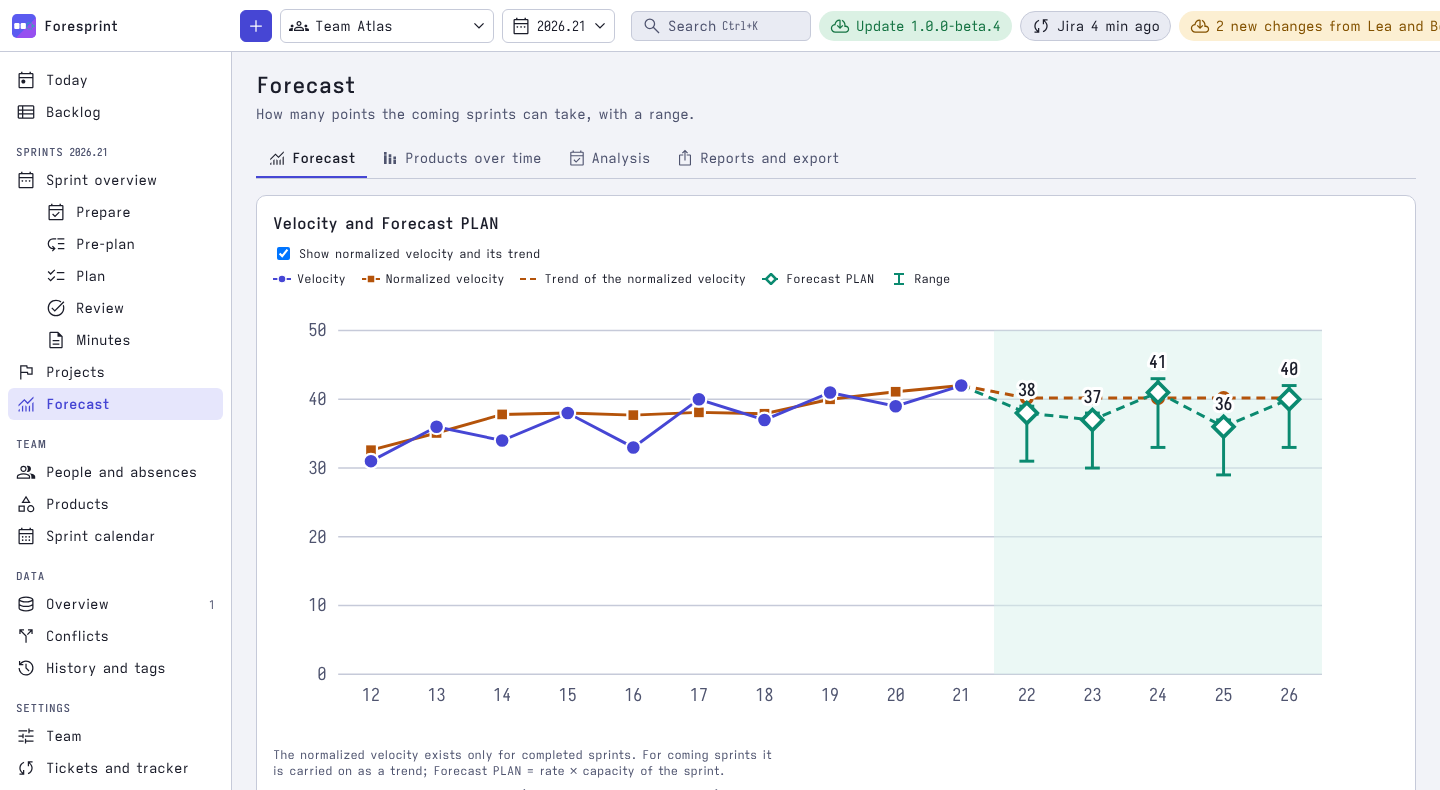Screen dimensions: 1440x790
Task: Click the sprint 24 forecast diamond marker
Action: (1158, 392)
